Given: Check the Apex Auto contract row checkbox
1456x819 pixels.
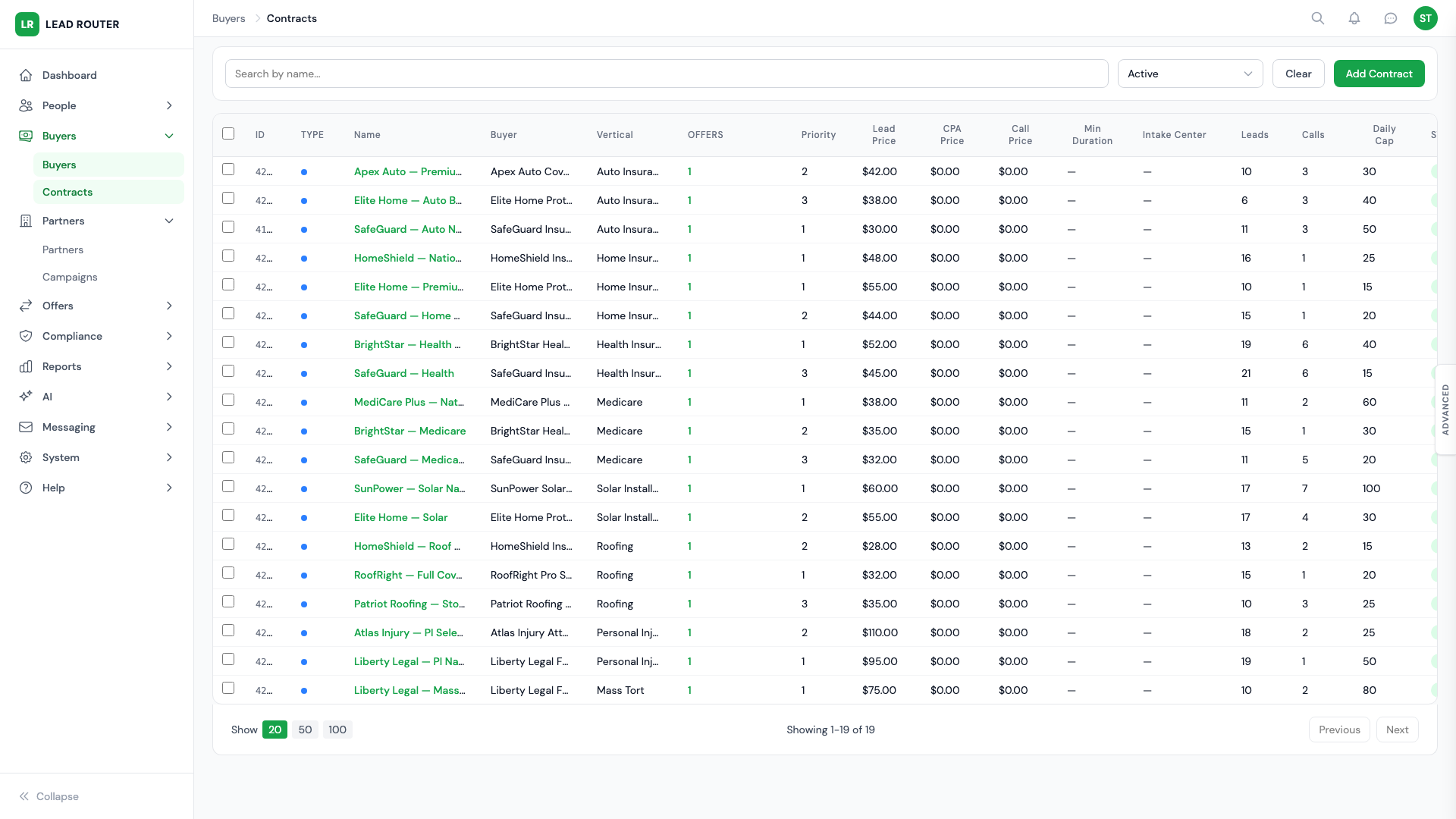Looking at the screenshot, I should pyautogui.click(x=228, y=170).
